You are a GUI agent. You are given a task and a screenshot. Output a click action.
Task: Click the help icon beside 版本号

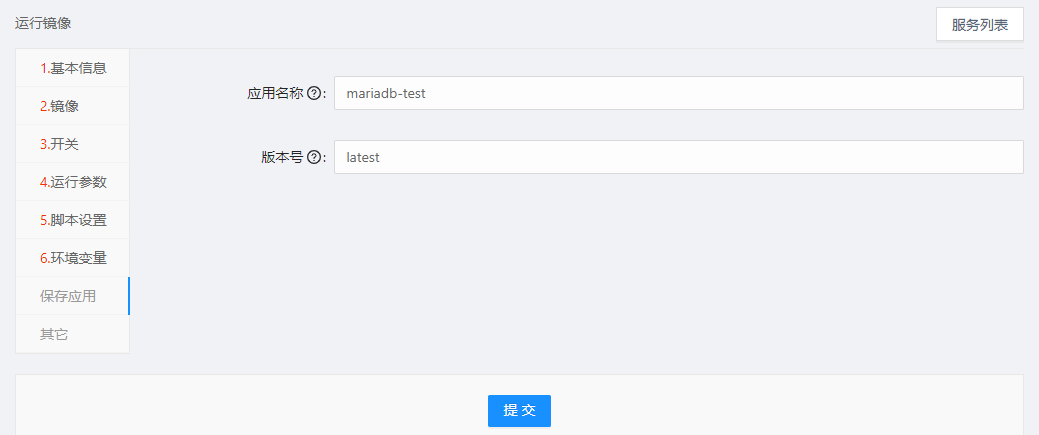click(314, 157)
